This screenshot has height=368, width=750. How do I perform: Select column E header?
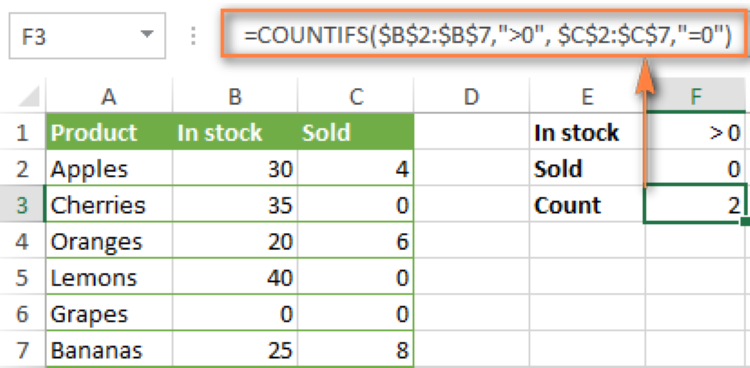click(587, 97)
